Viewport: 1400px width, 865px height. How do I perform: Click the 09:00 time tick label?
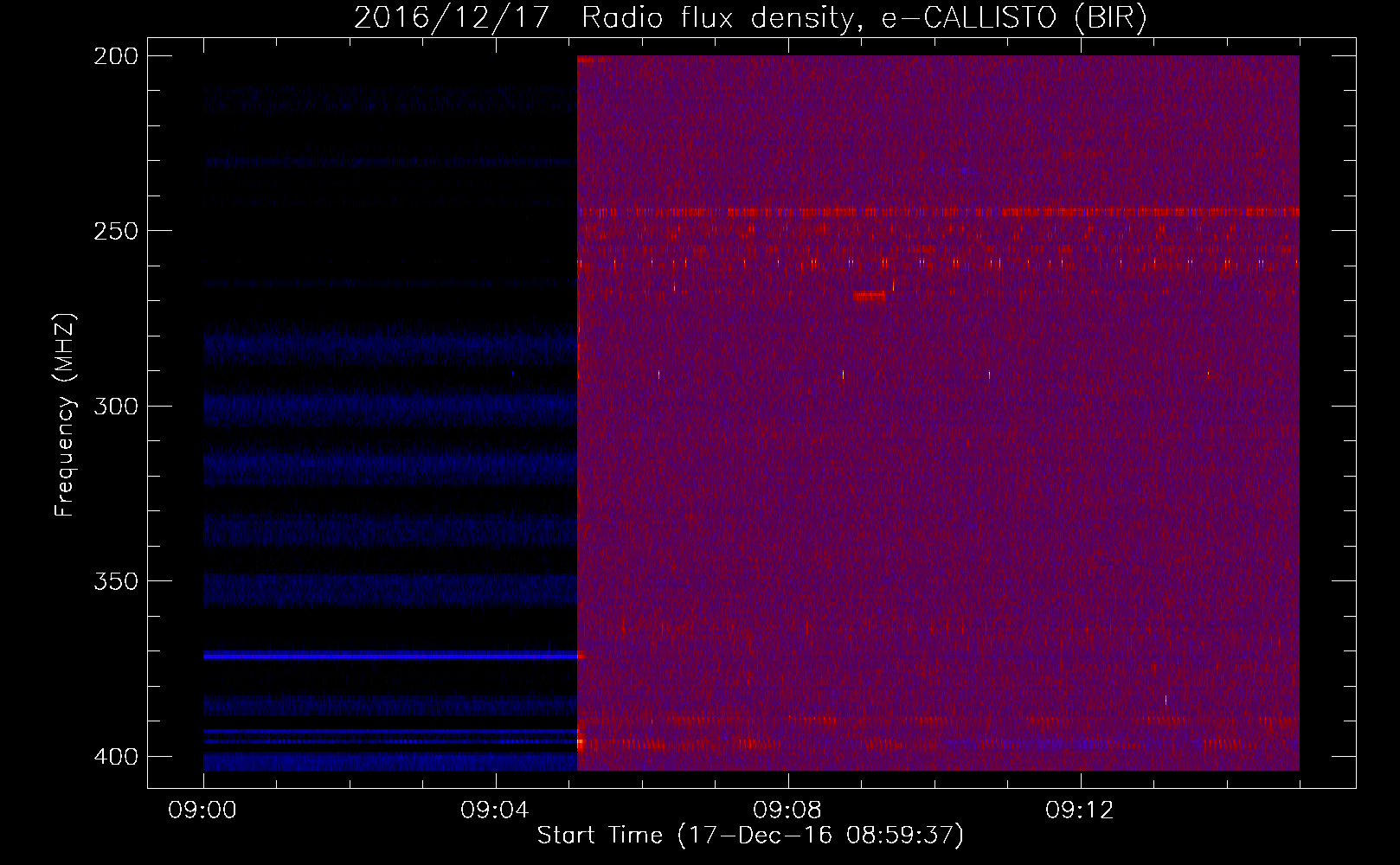(203, 810)
